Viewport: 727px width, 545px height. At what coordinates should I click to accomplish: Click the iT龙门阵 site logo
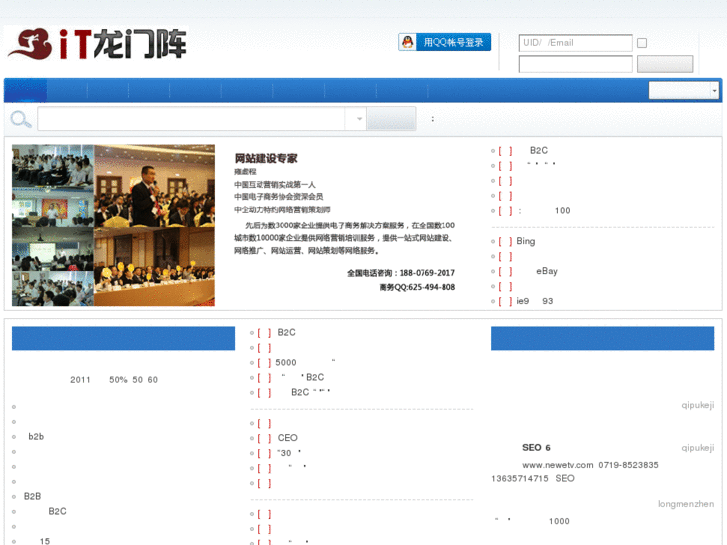click(x=96, y=44)
